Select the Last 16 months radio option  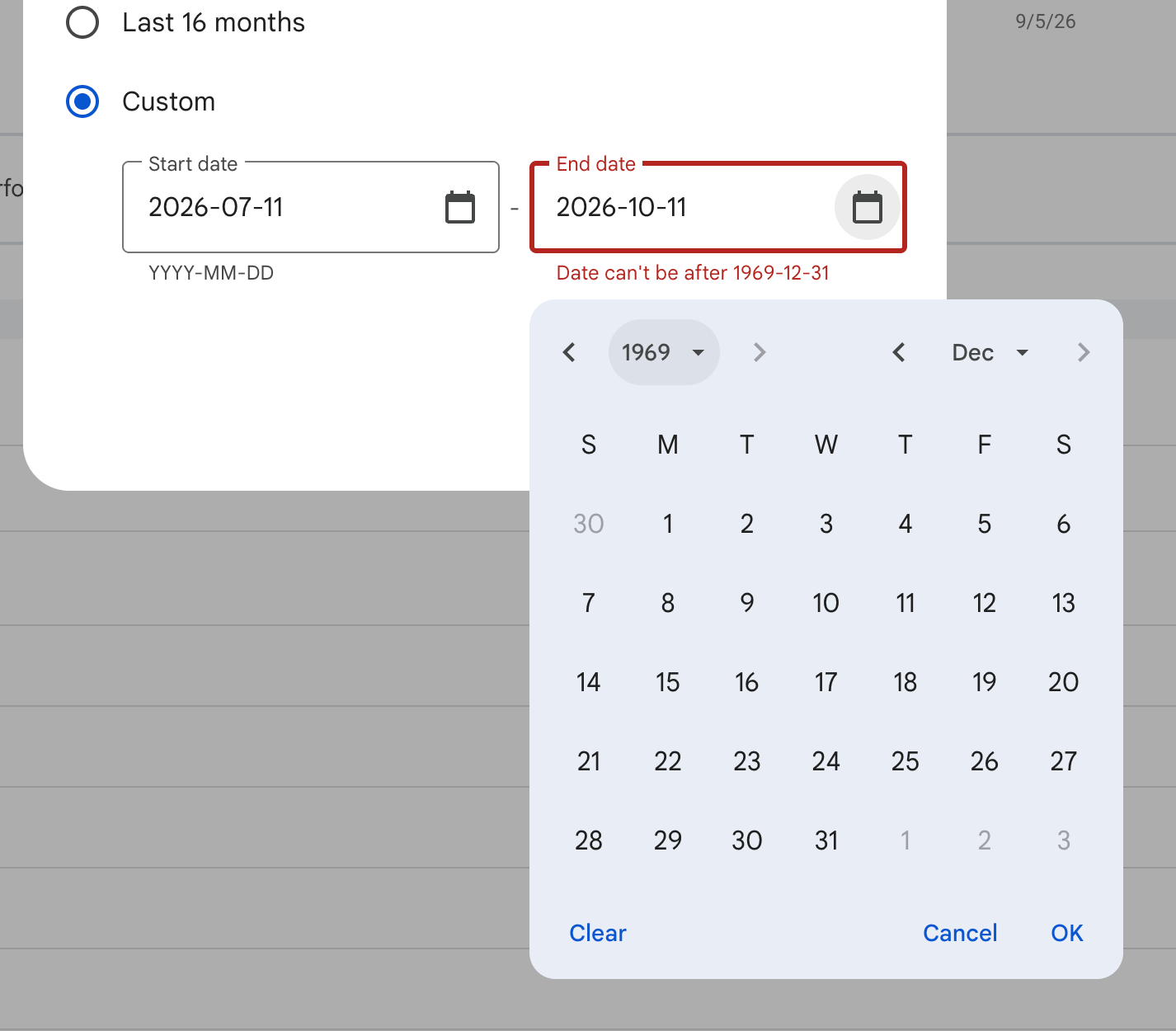point(82,22)
